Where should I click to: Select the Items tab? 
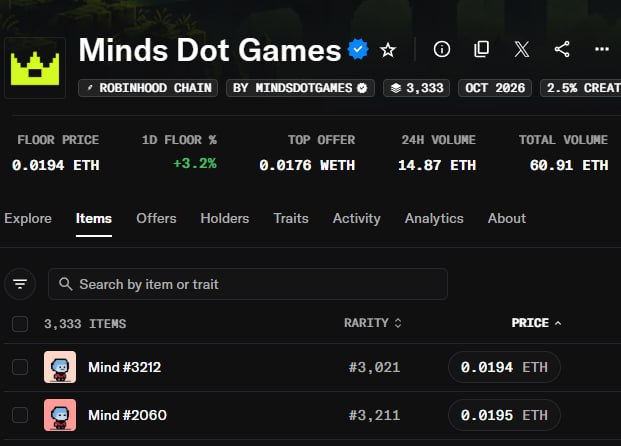94,219
